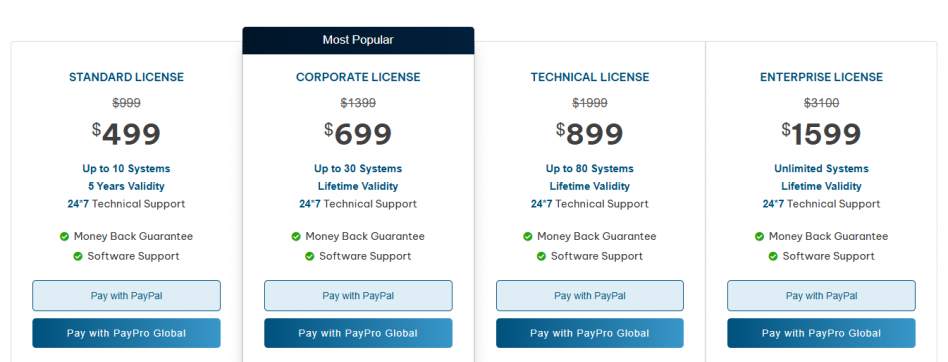948x362 pixels.
Task: Choose PayPal for the Corporate License
Action: pyautogui.click(x=358, y=296)
